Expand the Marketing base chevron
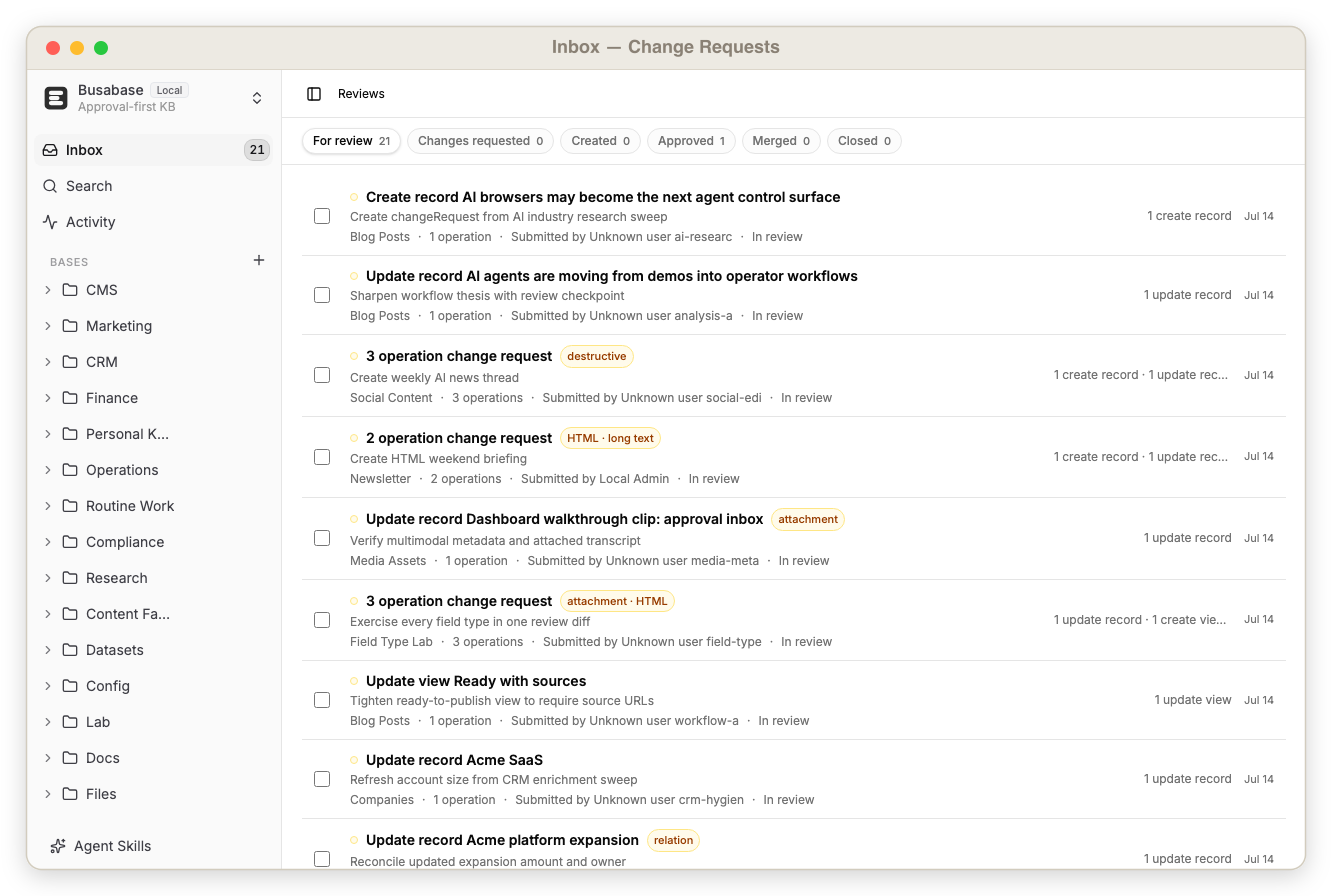1332x896 pixels. pyautogui.click(x=47, y=326)
